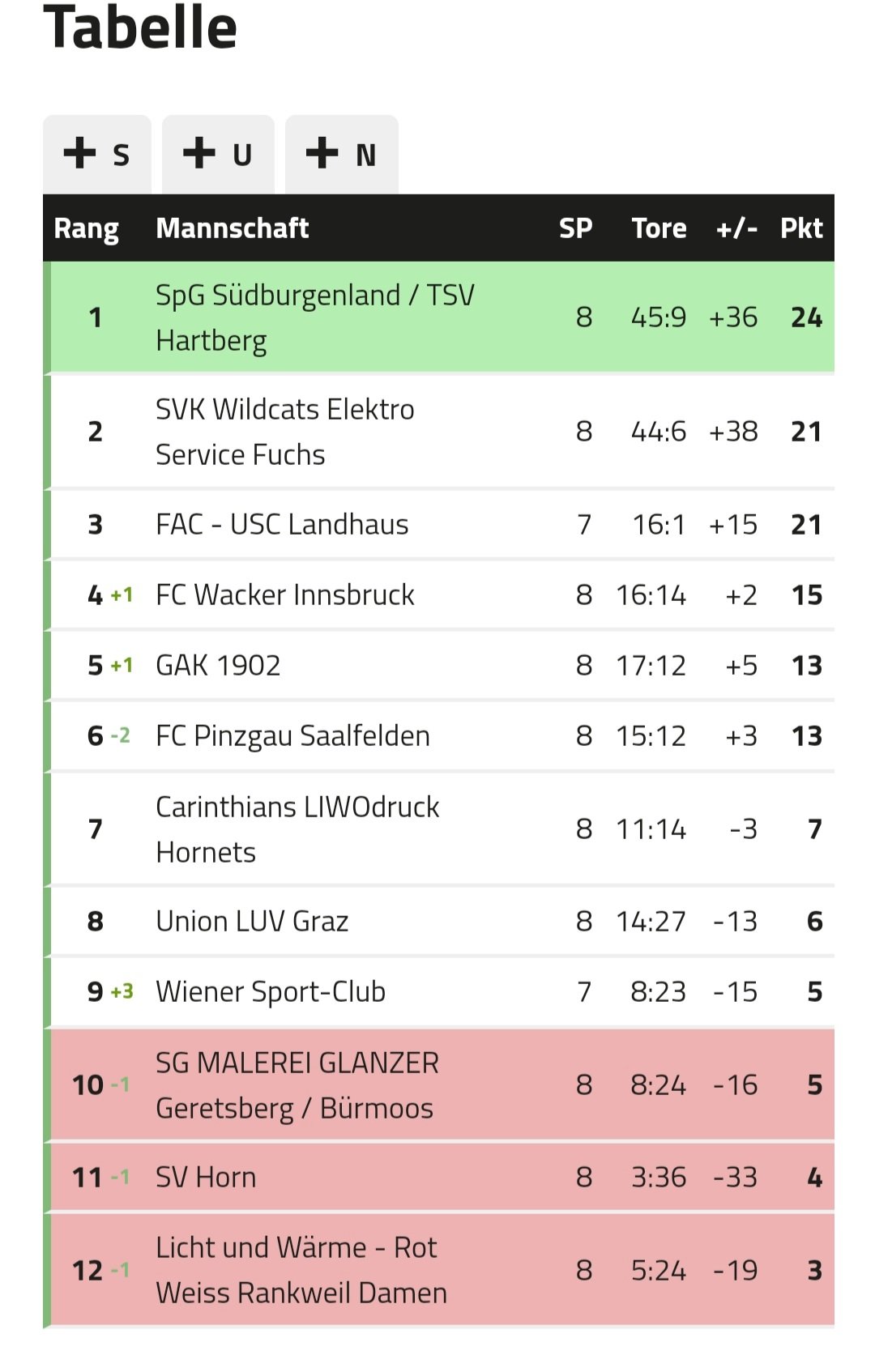Open FC Pinzgau Saalfelden entry
This screenshot has height=1372, width=875.
(292, 736)
